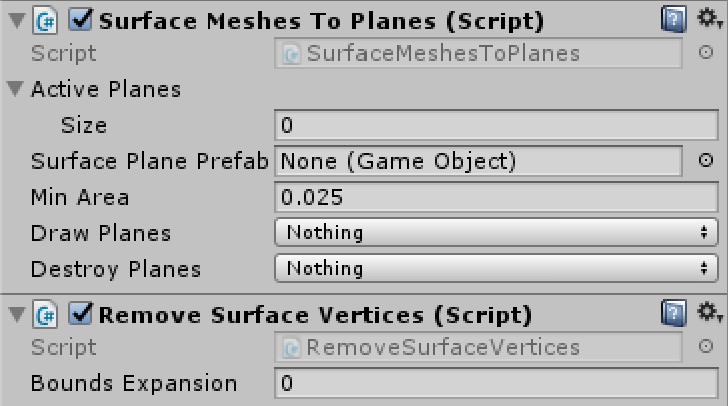Click object picker for Surface Plane Prefab

coord(706,161)
